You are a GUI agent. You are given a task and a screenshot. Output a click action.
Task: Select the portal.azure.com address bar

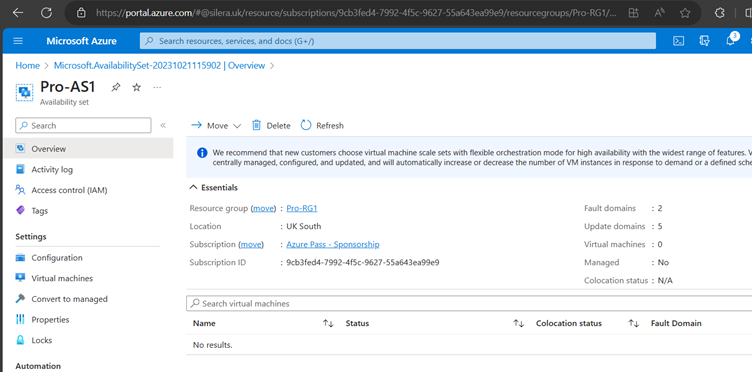(356, 13)
